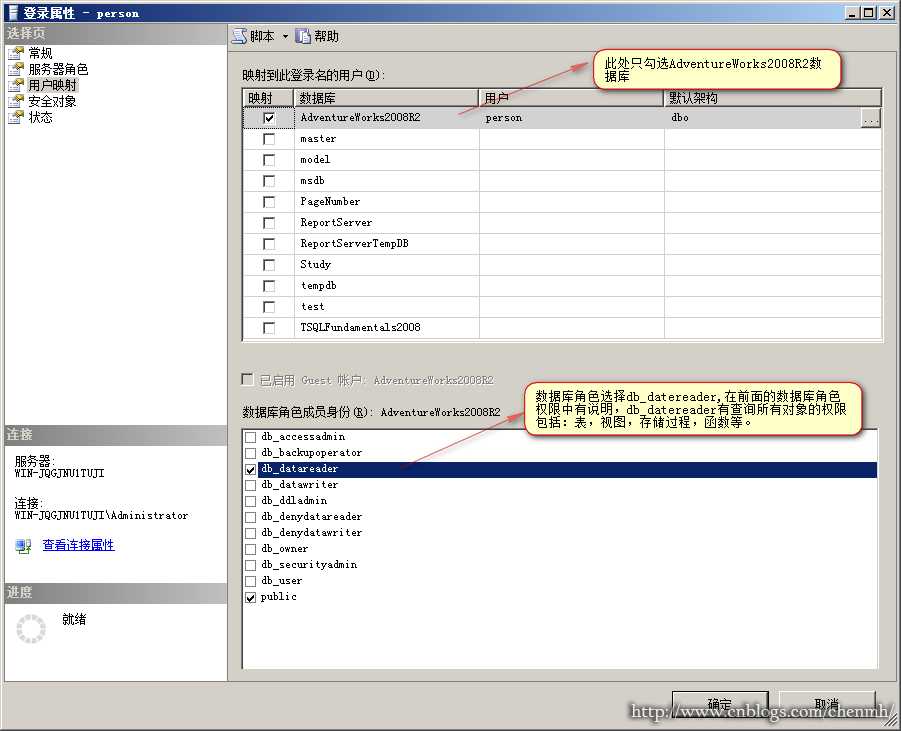Select the db_owner role row
This screenshot has width=901, height=731.
tap(560, 549)
